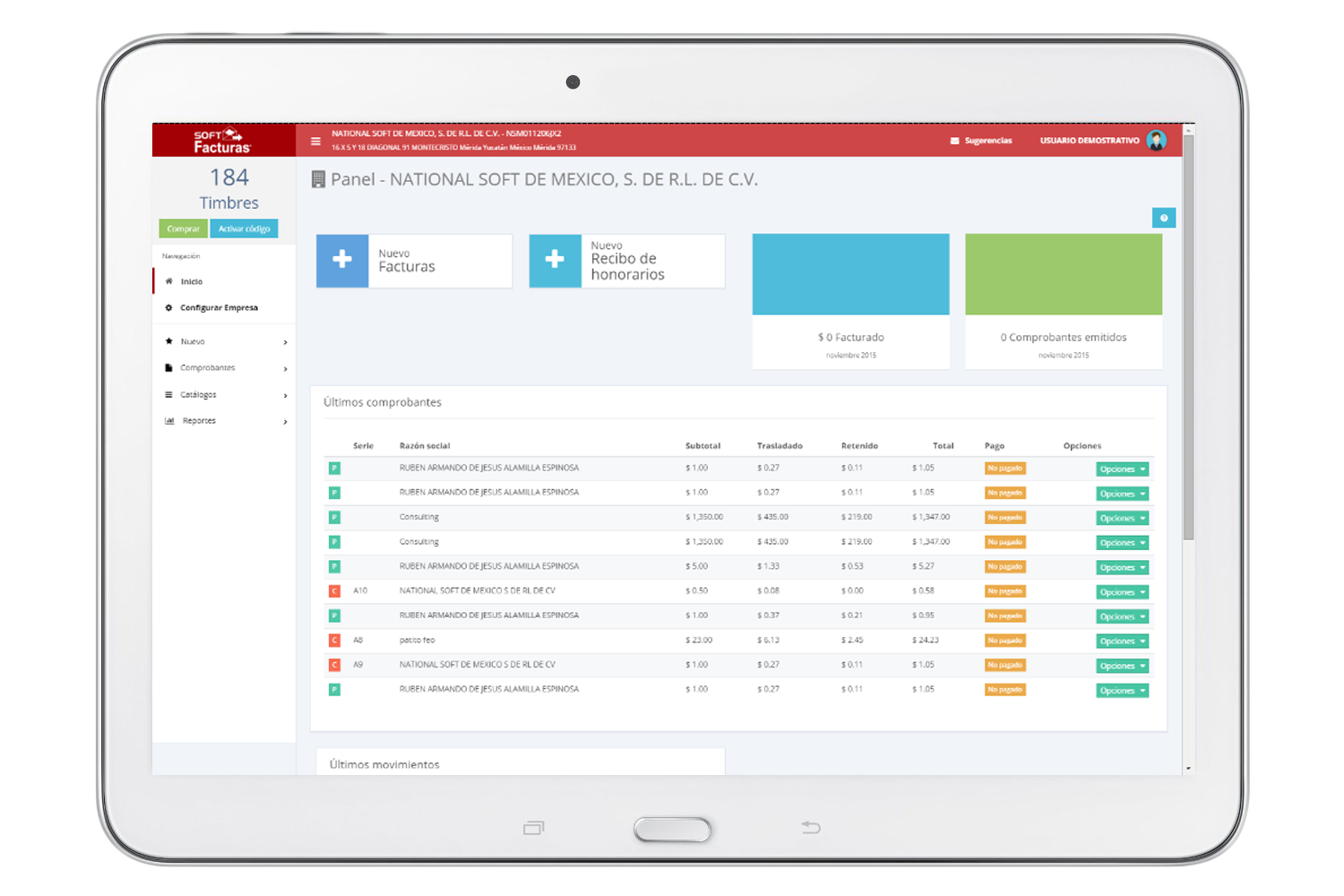Click the plus icon for Nuevo Facturas
This screenshot has width=1344, height=896.
point(342,261)
